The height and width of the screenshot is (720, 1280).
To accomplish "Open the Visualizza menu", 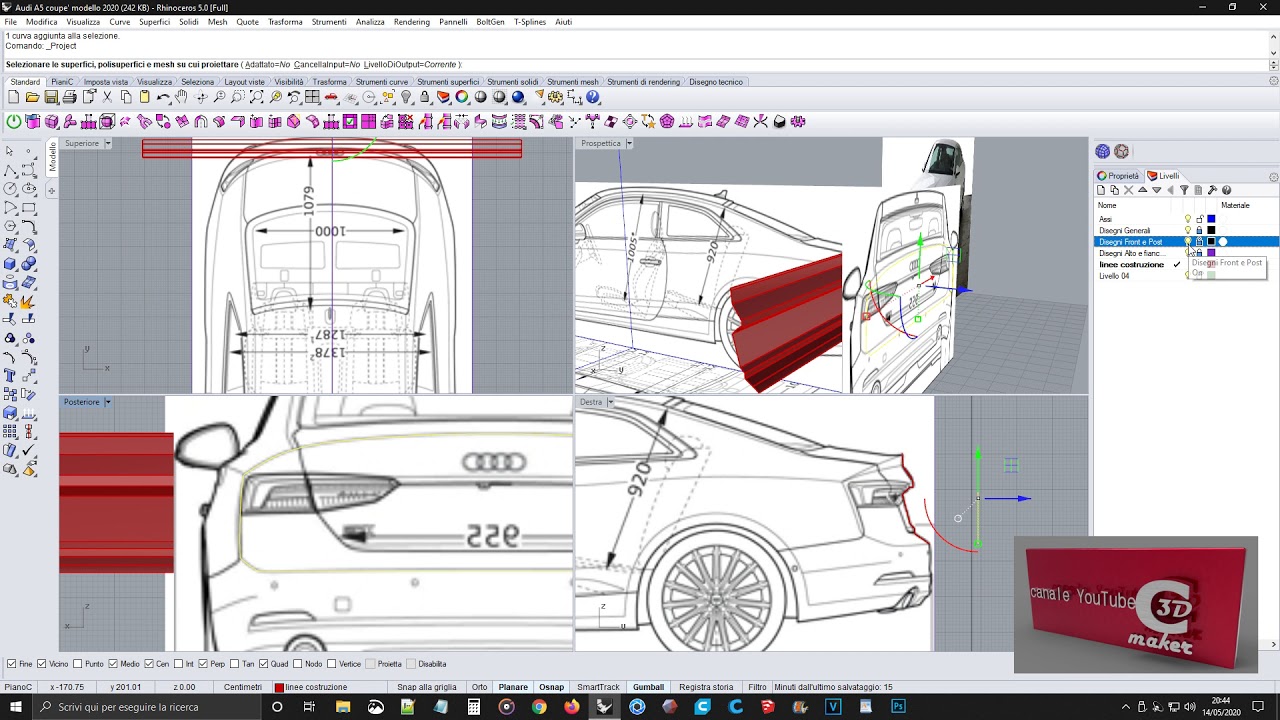I will point(83,22).
